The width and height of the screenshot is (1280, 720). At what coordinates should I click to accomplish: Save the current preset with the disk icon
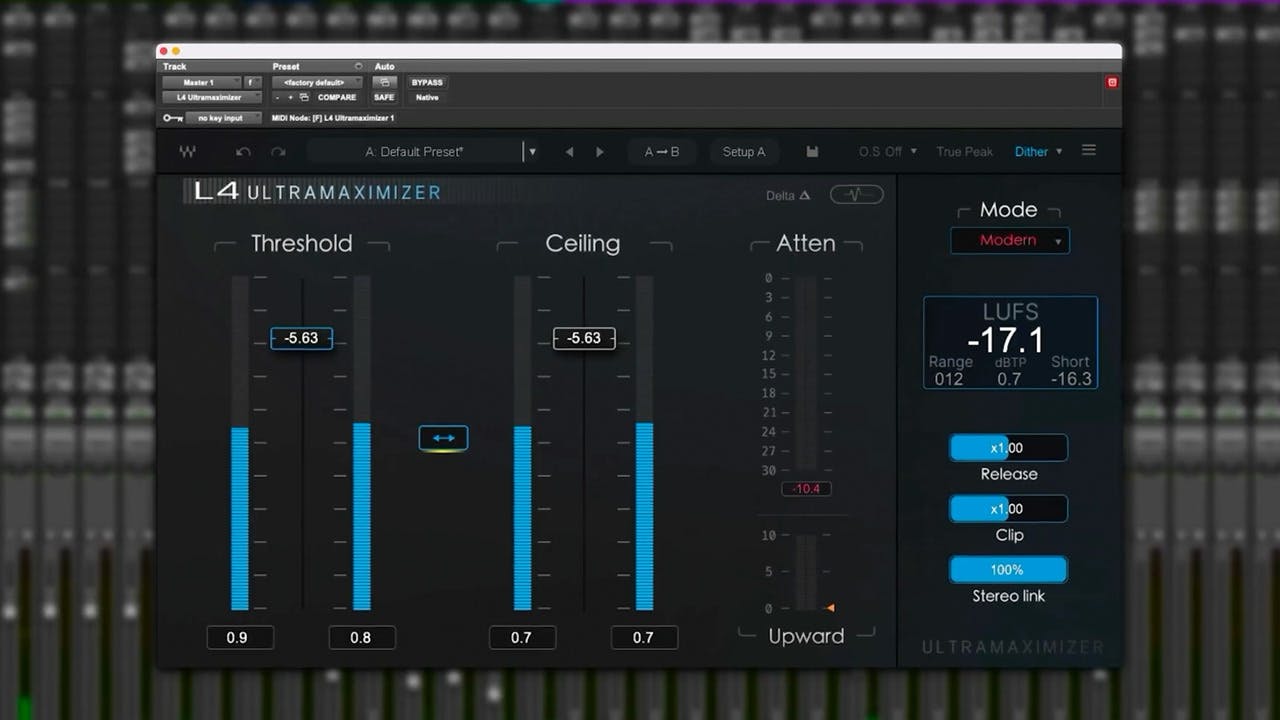tap(812, 151)
